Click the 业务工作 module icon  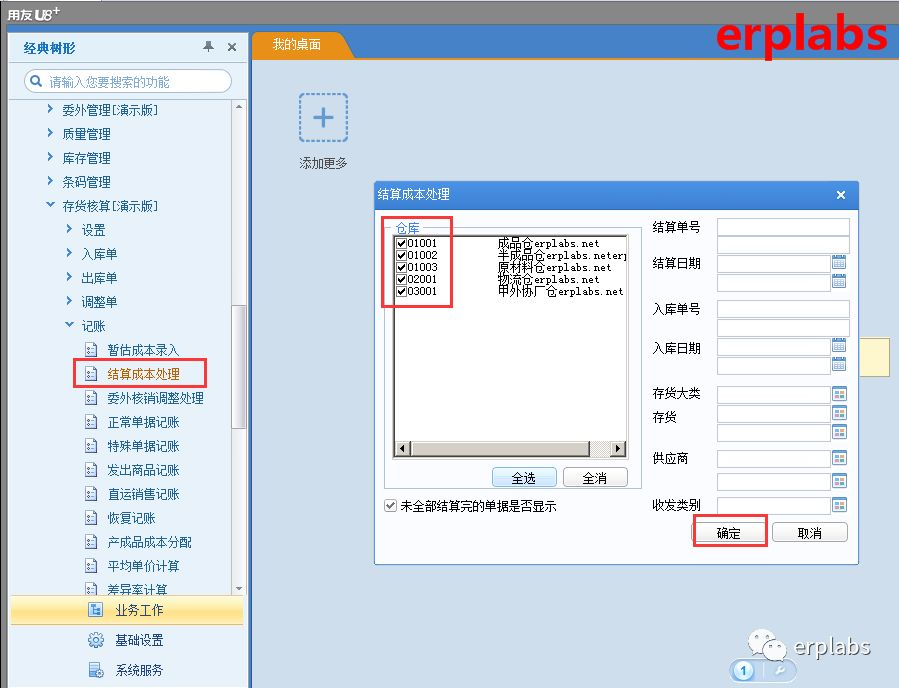tap(95, 609)
